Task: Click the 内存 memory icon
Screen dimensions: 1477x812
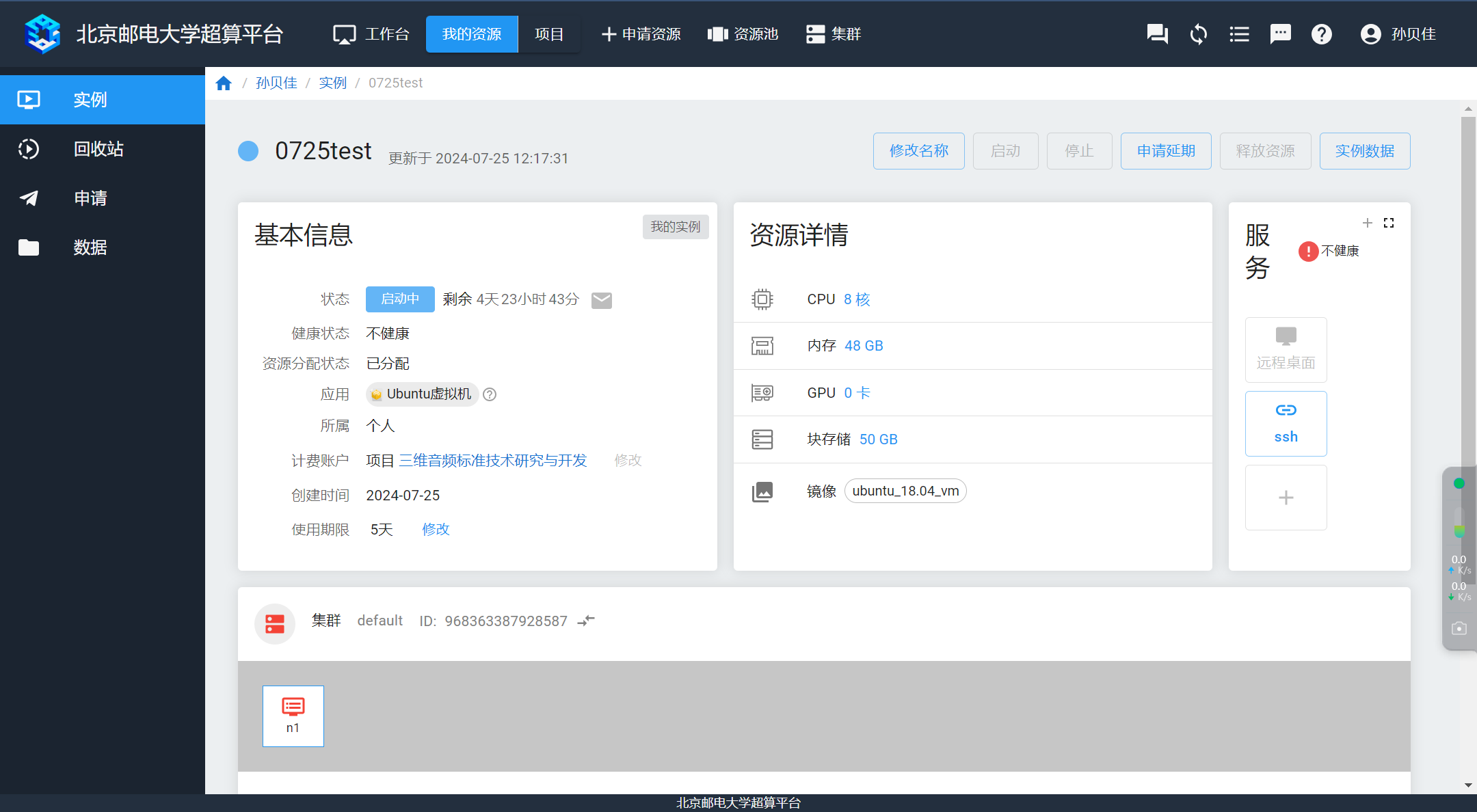Action: [762, 346]
